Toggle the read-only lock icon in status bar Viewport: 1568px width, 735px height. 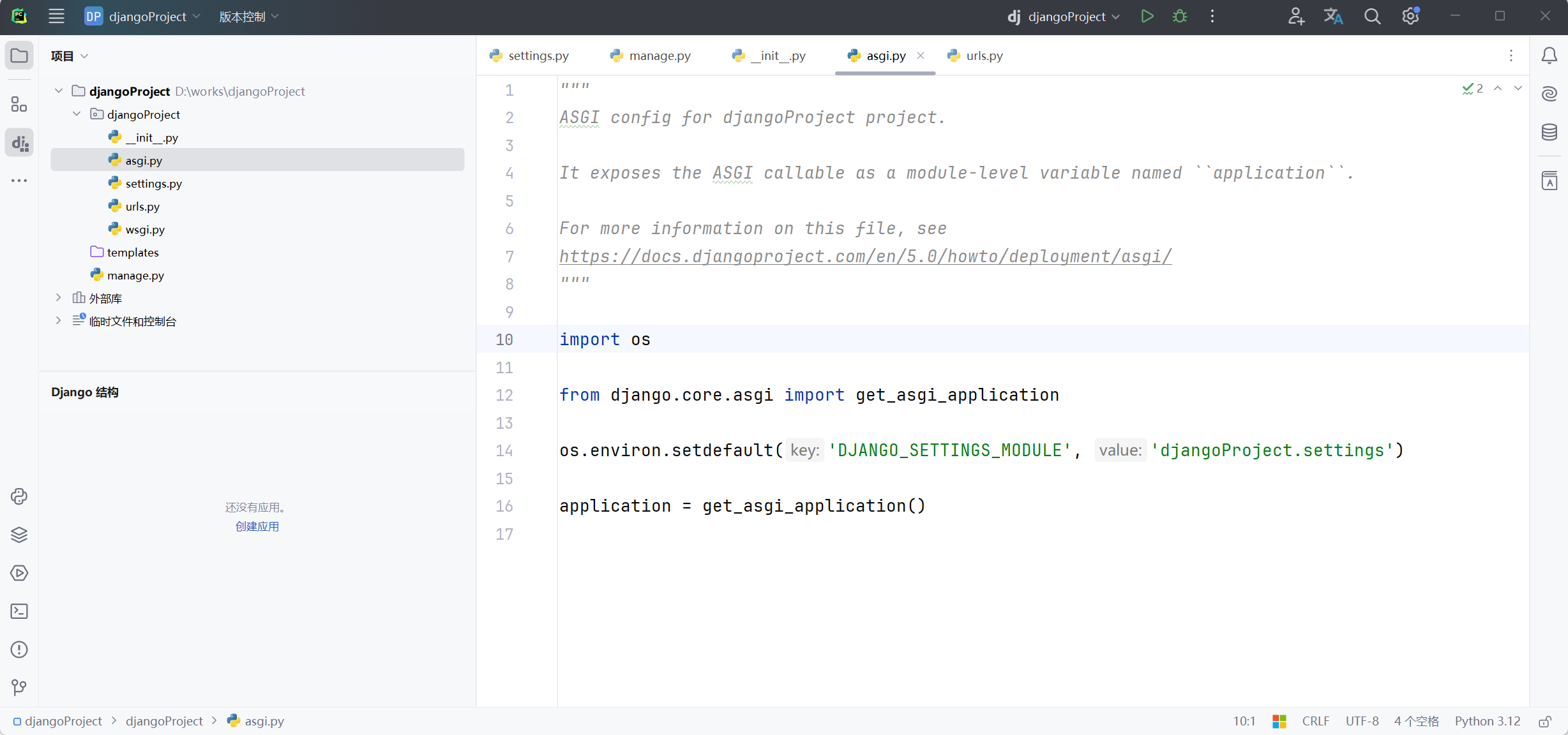[x=1545, y=722]
